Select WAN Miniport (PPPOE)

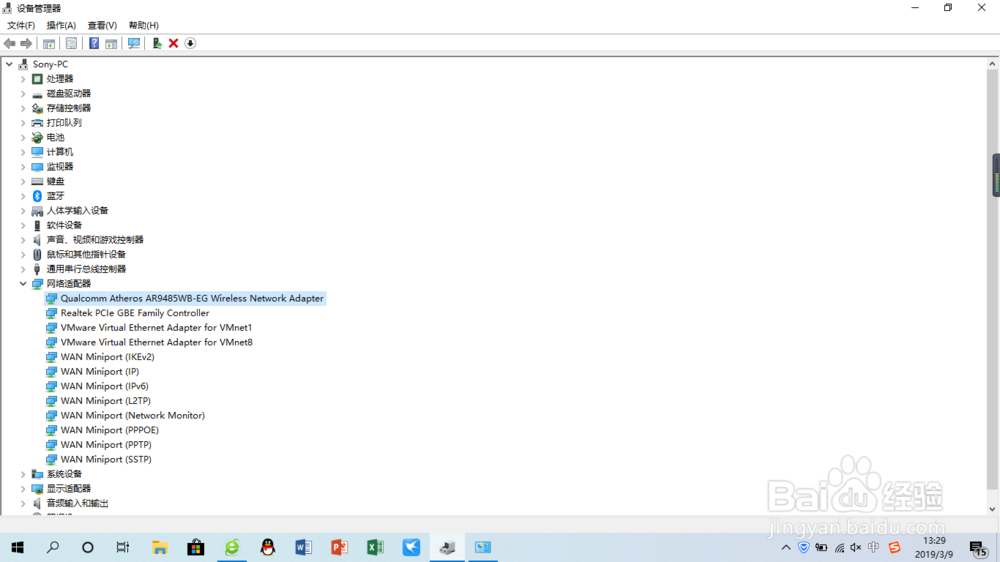pos(110,431)
